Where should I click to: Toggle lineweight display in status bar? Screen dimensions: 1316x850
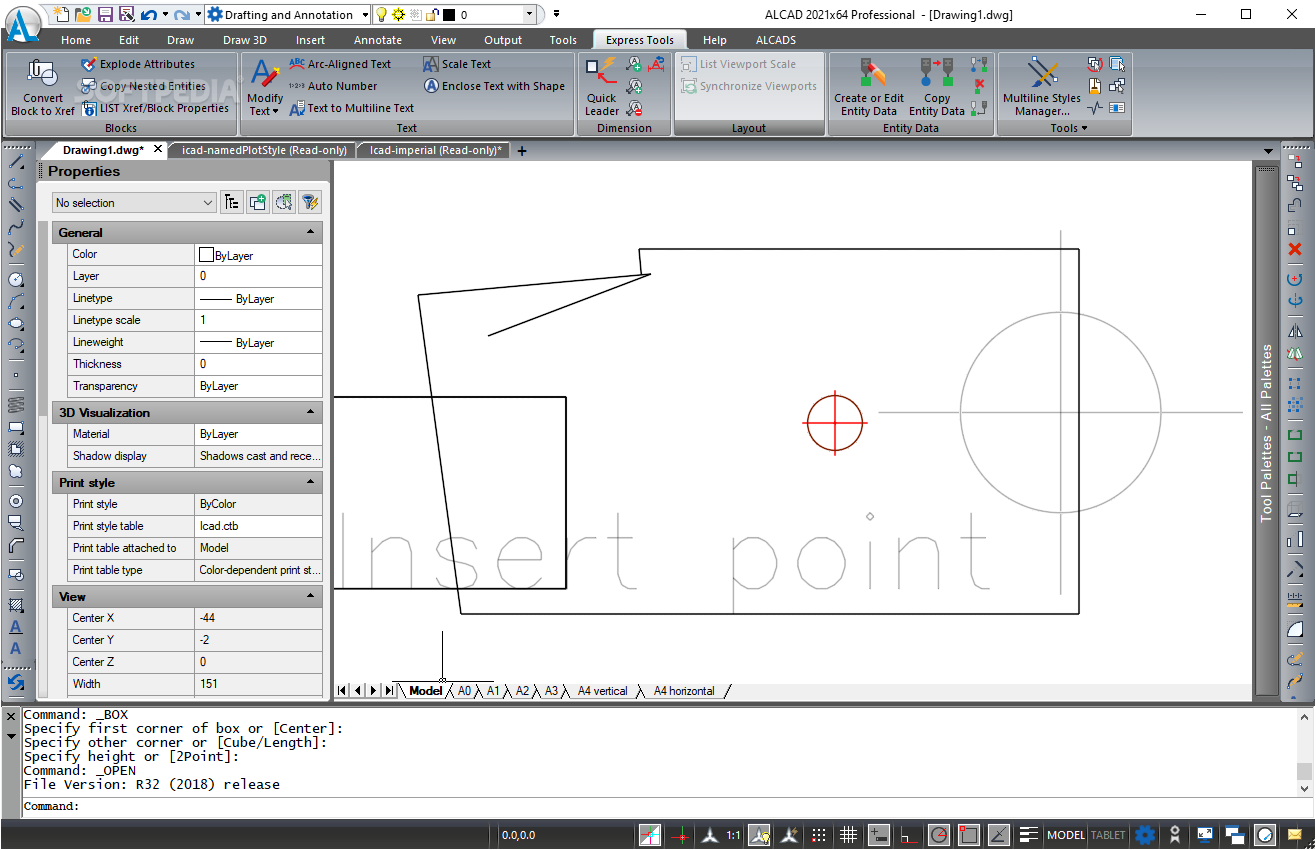tap(1029, 835)
